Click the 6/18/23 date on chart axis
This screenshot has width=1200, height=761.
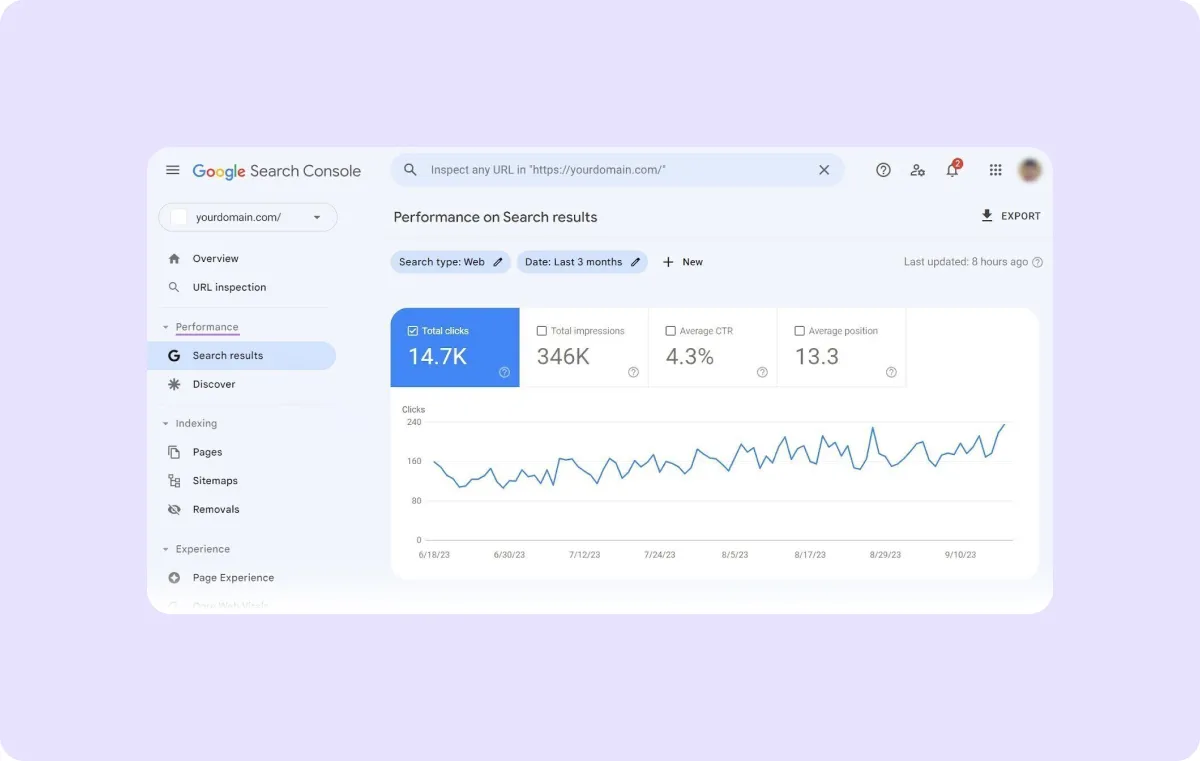(433, 554)
